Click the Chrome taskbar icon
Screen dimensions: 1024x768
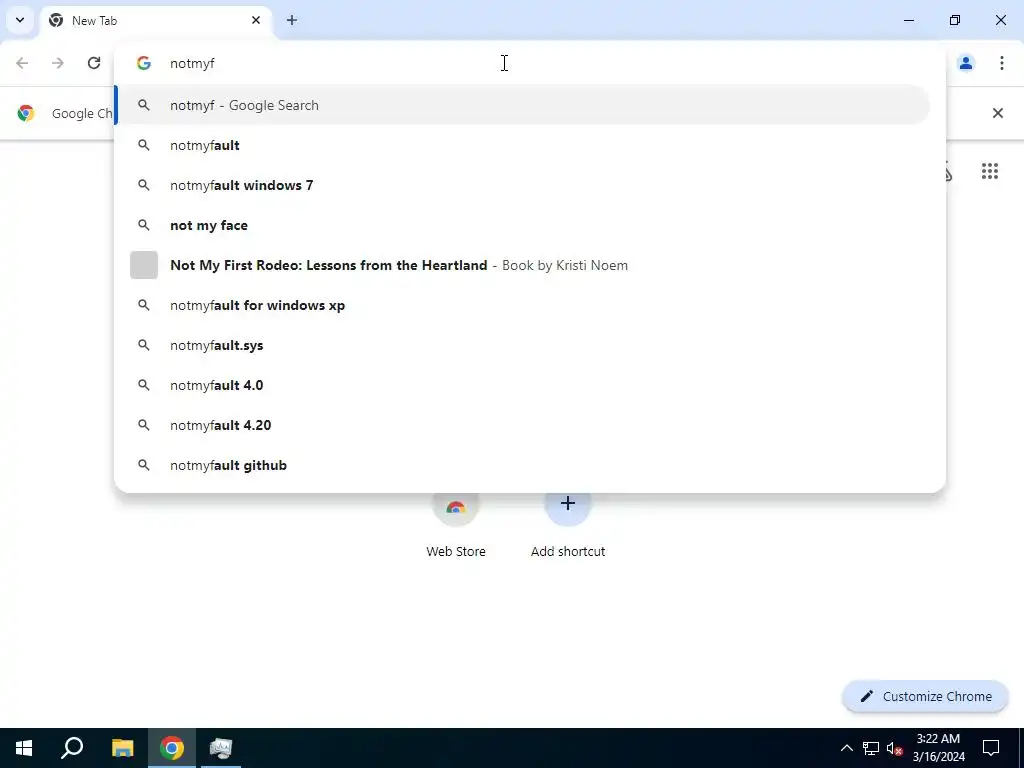(x=172, y=748)
